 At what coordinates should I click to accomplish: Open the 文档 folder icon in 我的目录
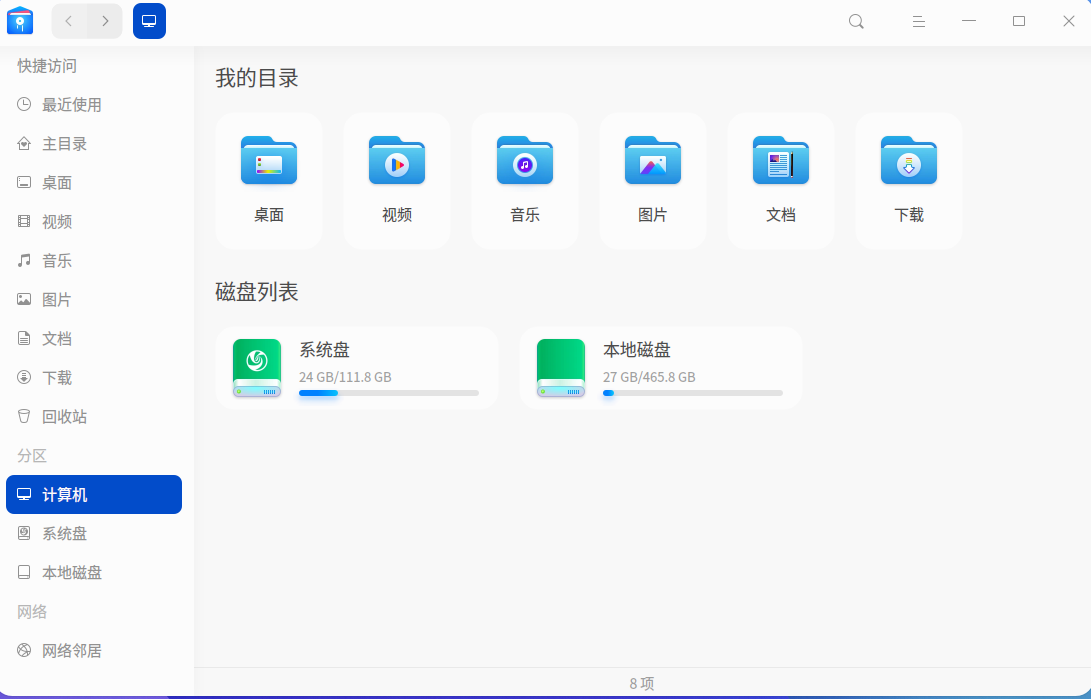click(781, 161)
